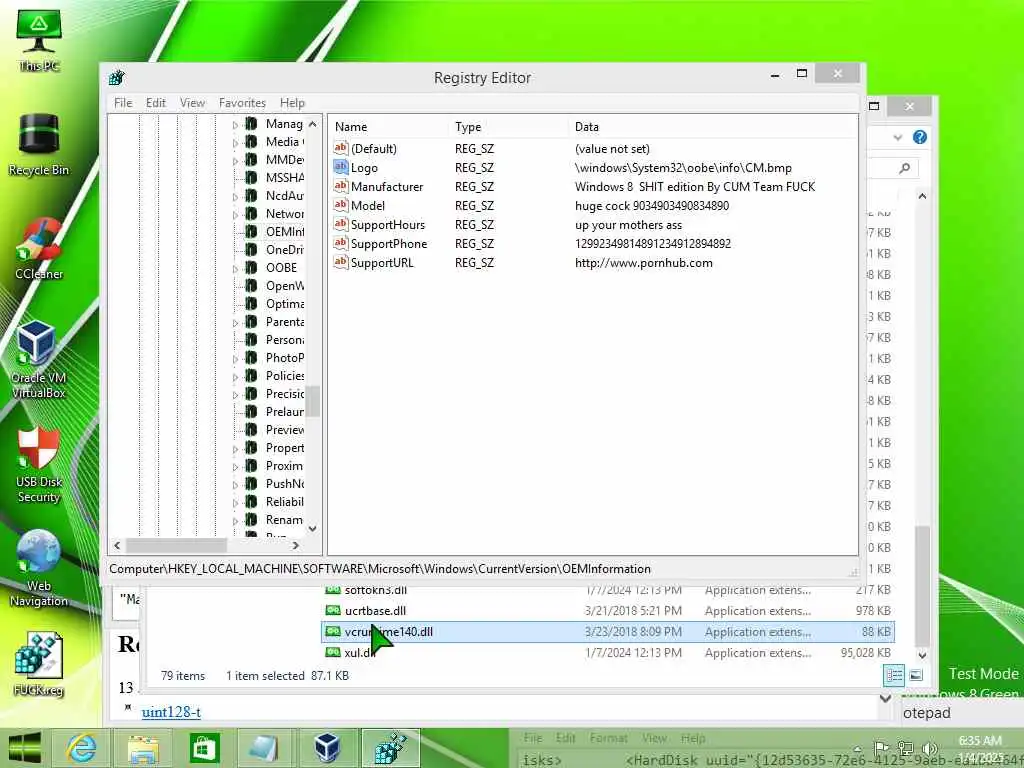Expand the MMDevices key in the tree
This screenshot has height=768, width=1024.
(x=235, y=161)
